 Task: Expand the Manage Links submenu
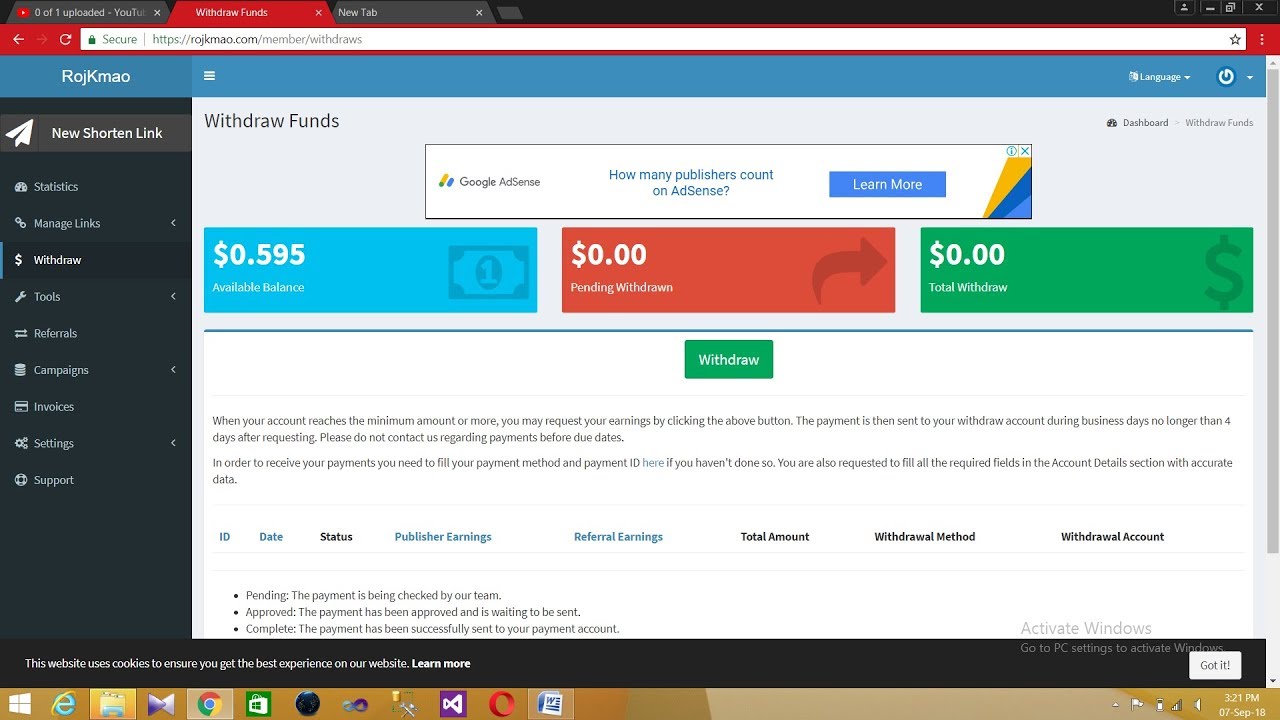coord(95,223)
